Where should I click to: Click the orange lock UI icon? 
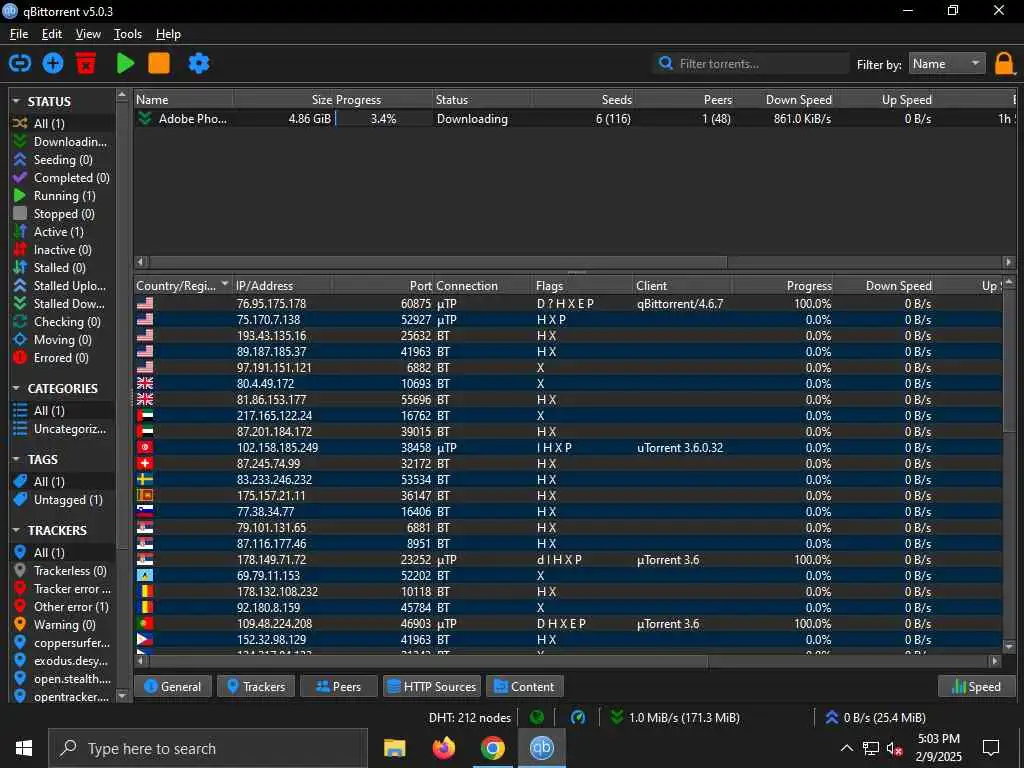1004,64
